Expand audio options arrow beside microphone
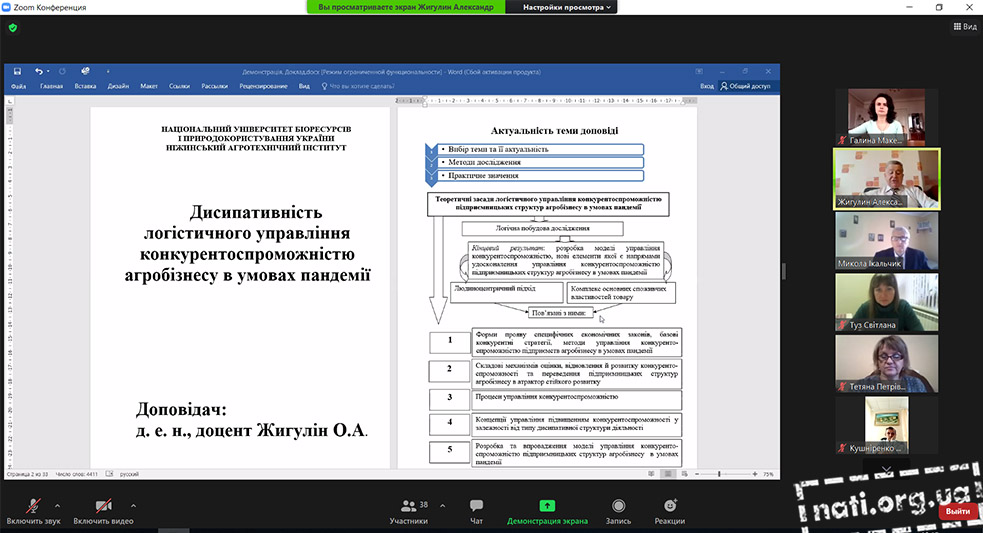The width and height of the screenshot is (983, 533). 58,505
